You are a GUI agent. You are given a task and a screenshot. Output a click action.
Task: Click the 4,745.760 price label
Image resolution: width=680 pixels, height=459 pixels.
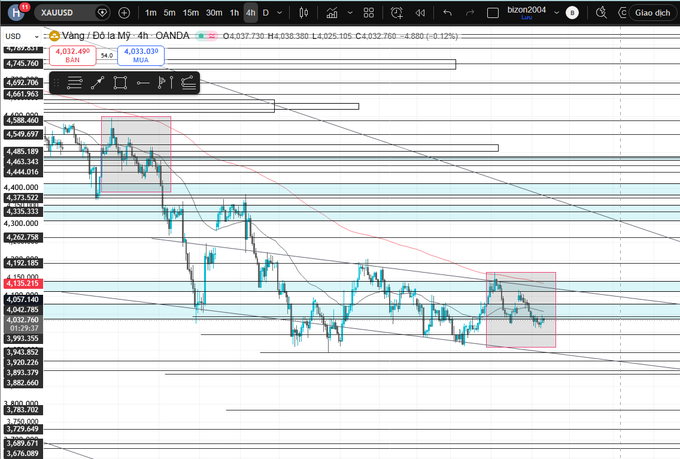pyautogui.click(x=23, y=63)
